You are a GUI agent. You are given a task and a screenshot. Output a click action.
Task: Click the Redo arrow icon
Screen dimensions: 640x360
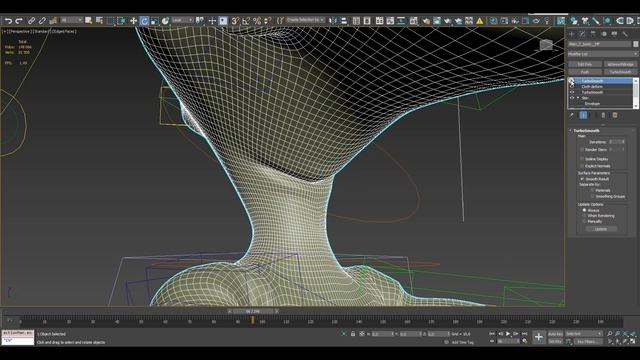(x=19, y=20)
